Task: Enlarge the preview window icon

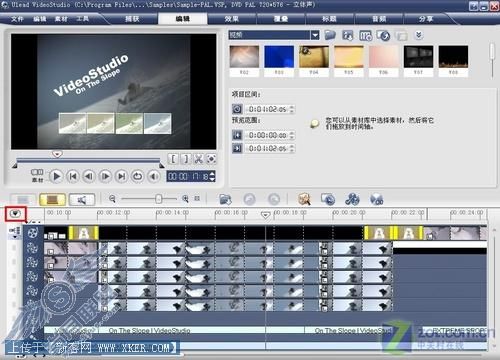Action: click(211, 159)
